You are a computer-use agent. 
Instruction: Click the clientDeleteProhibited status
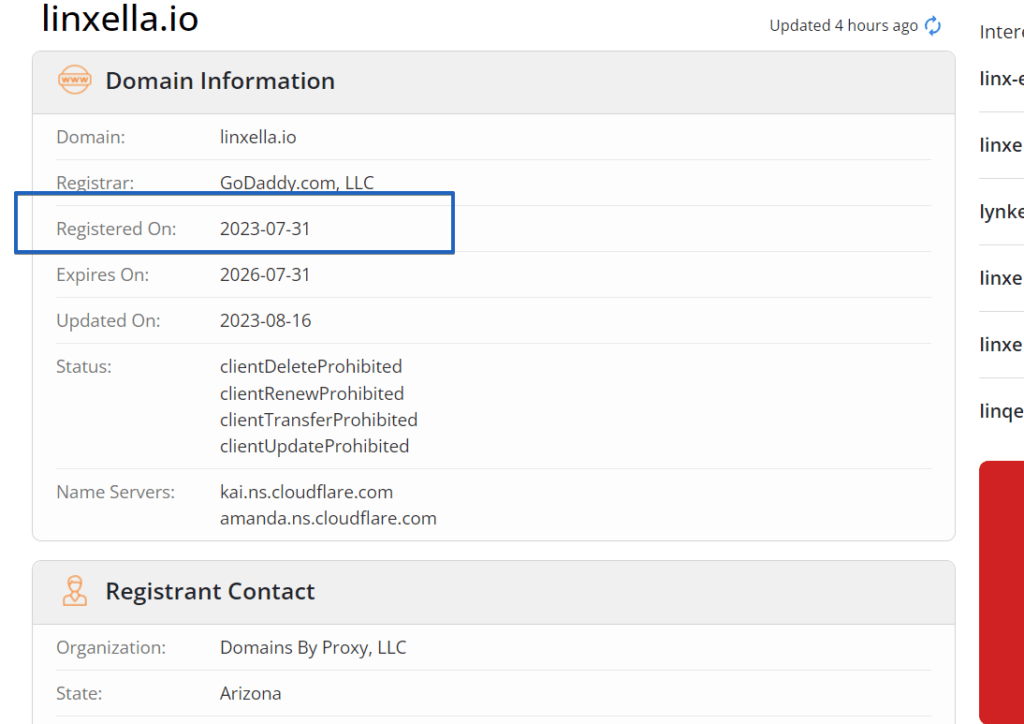tap(311, 366)
